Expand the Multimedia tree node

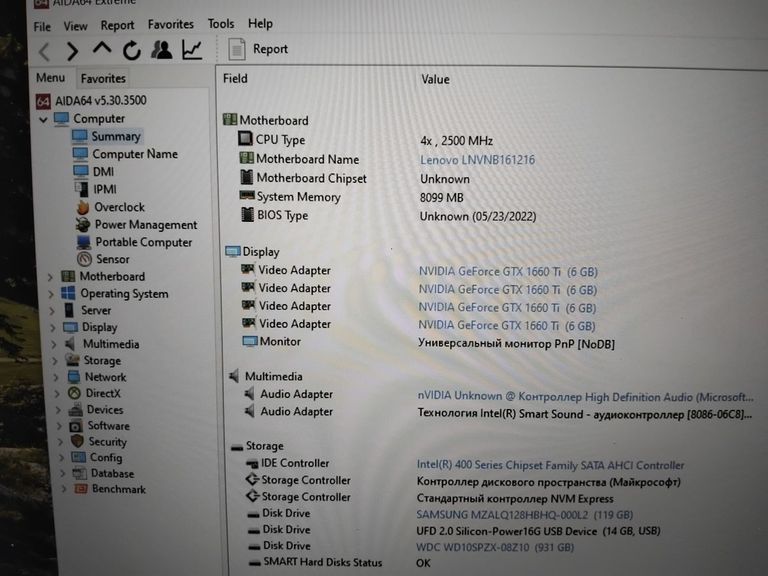pos(54,344)
